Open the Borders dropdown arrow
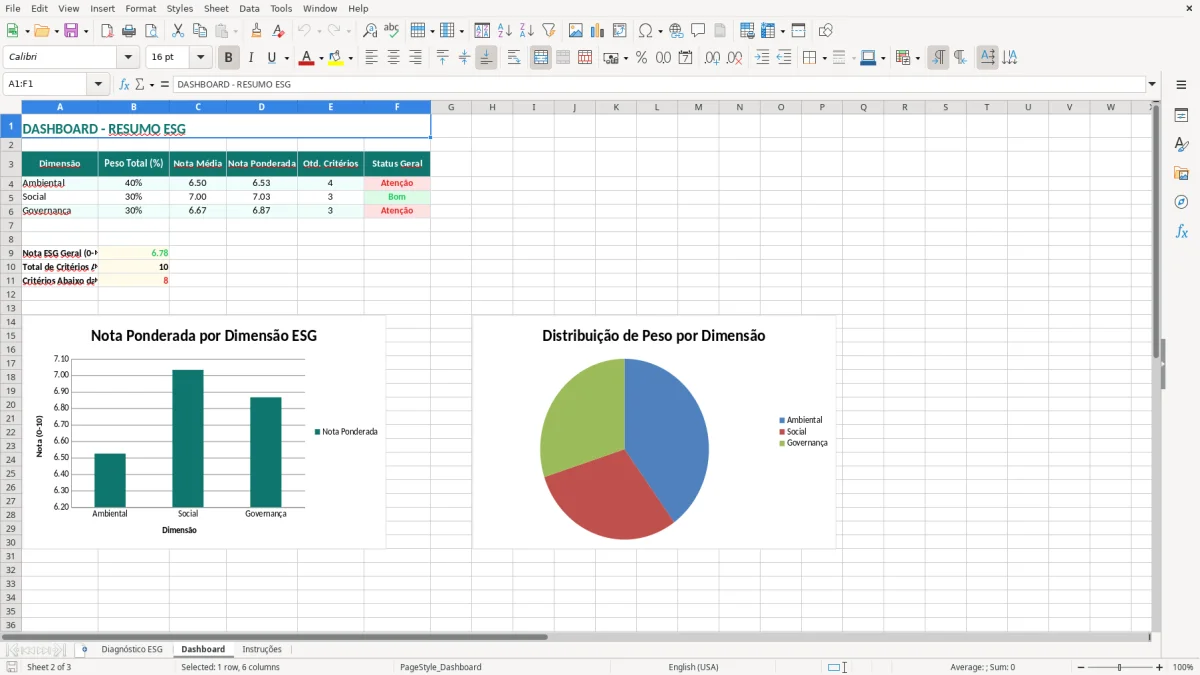Image resolution: width=1200 pixels, height=675 pixels. pyautogui.click(x=823, y=58)
